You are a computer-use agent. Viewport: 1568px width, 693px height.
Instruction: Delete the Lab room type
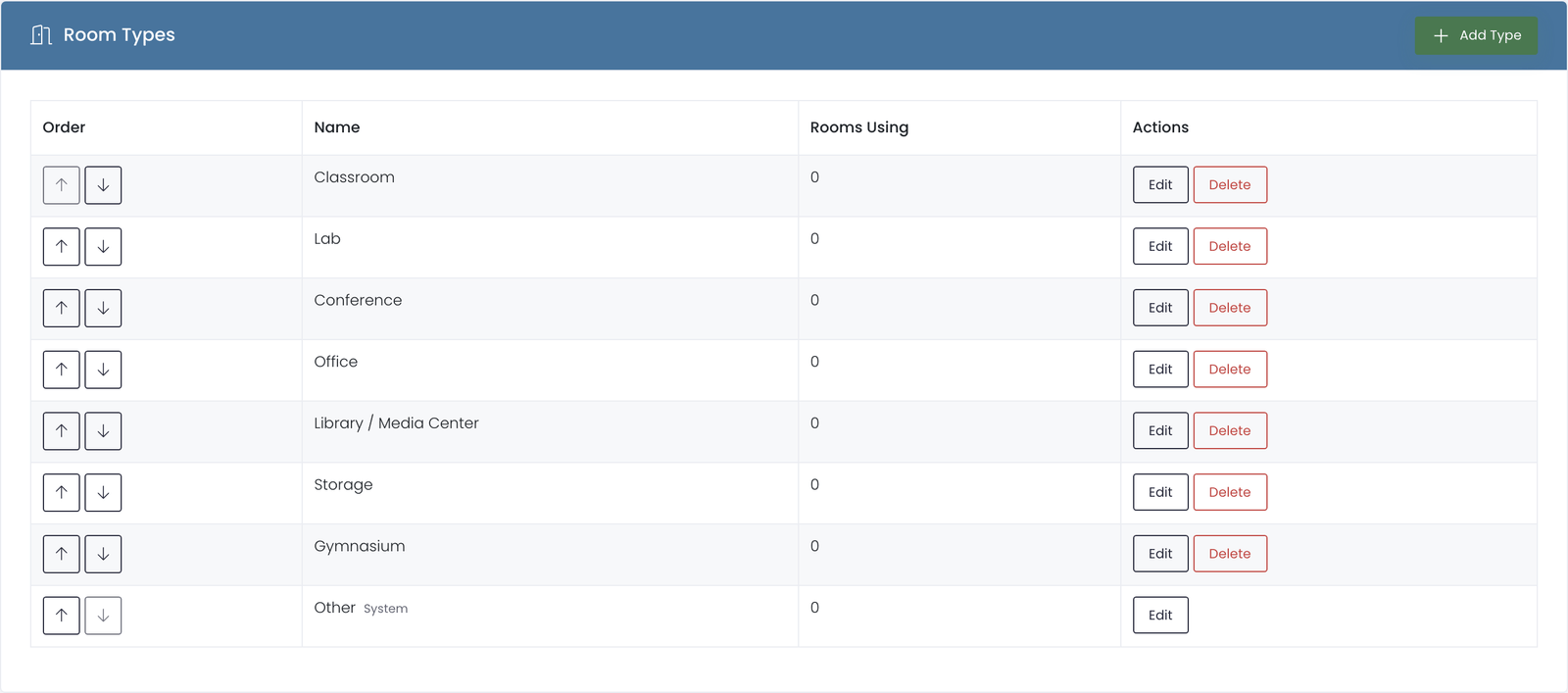click(x=1230, y=246)
